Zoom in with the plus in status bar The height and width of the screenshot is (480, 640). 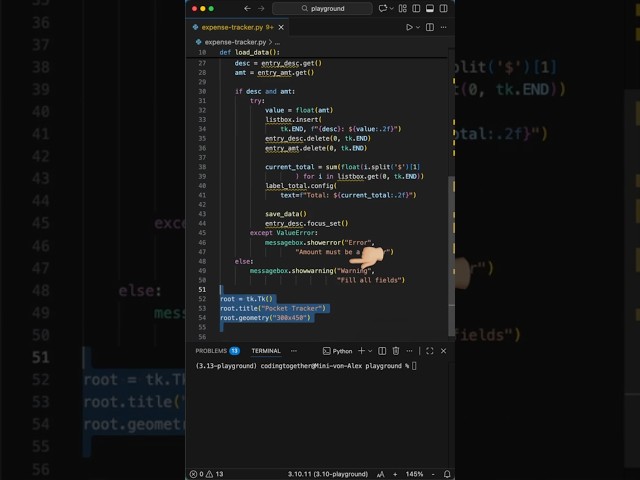(x=395, y=474)
